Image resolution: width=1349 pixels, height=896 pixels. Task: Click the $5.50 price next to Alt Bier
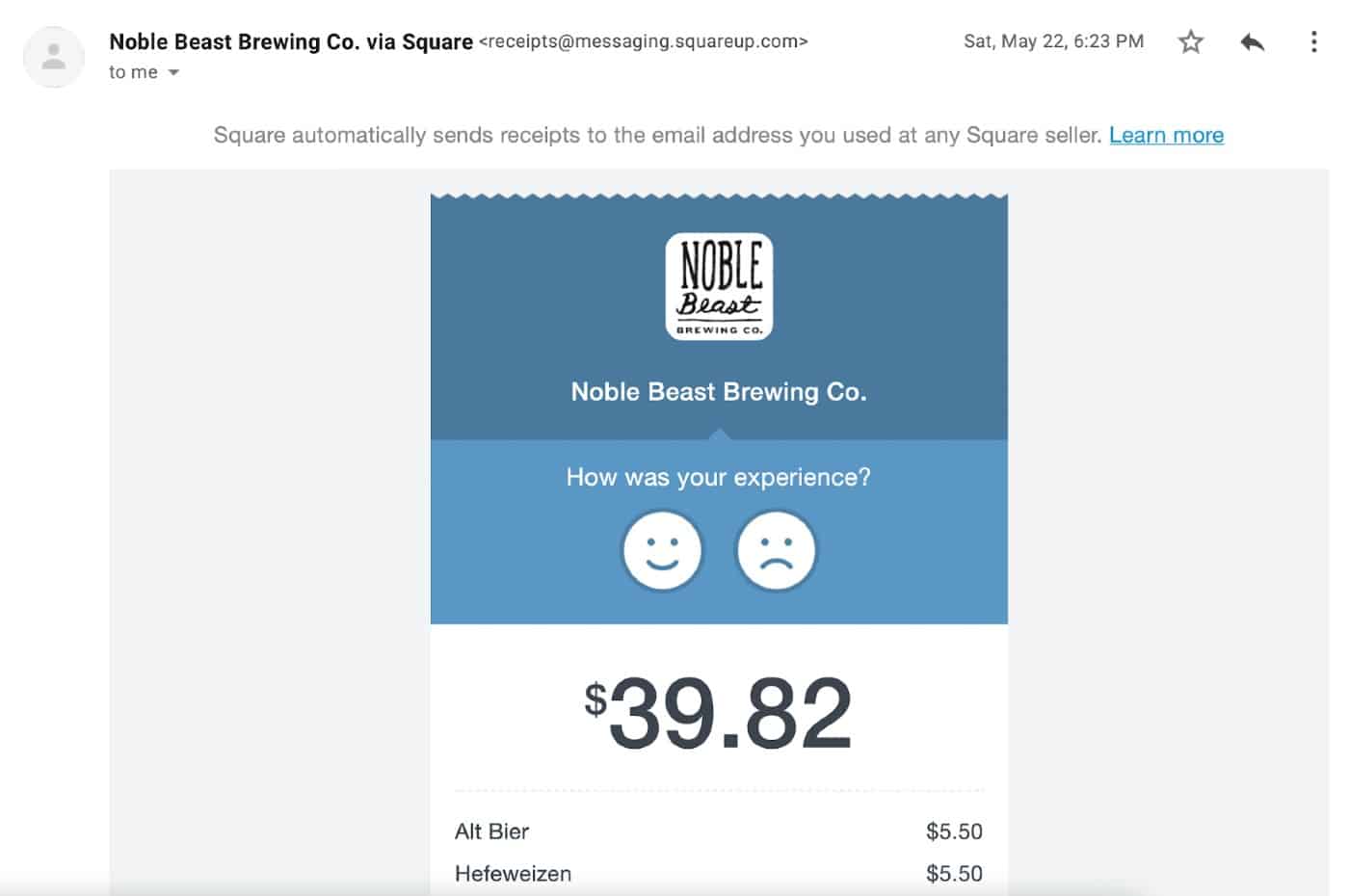click(954, 830)
